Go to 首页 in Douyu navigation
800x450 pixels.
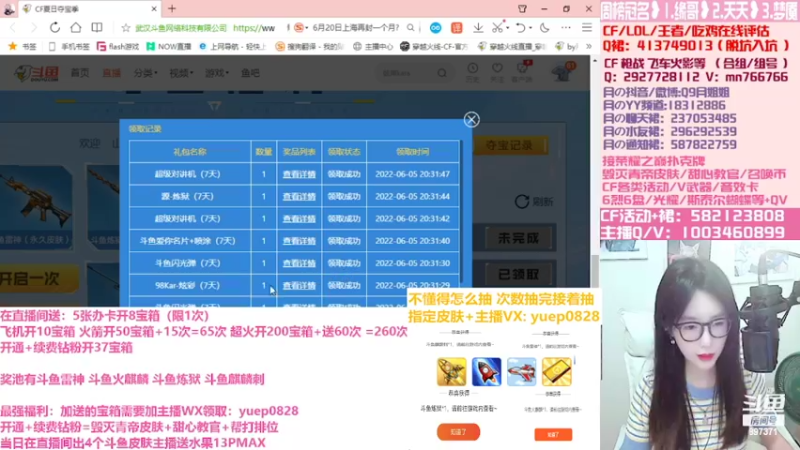(x=80, y=73)
